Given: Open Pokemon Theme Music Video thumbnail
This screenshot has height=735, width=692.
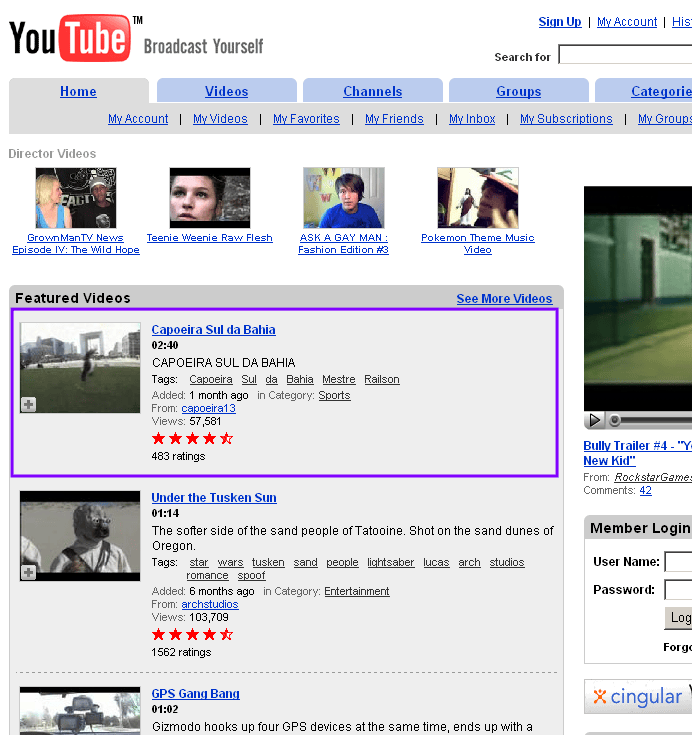Looking at the screenshot, I should [478, 198].
